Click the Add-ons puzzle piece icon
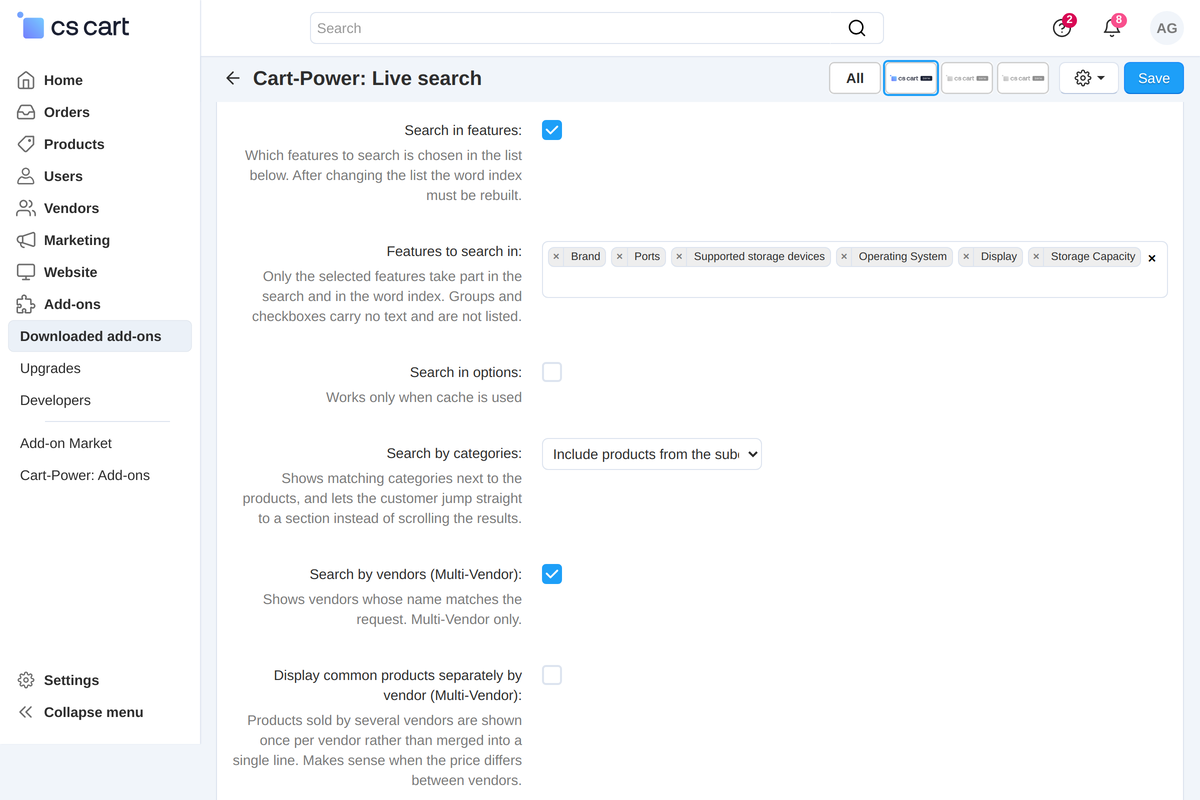The height and width of the screenshot is (800, 1200). 26,304
